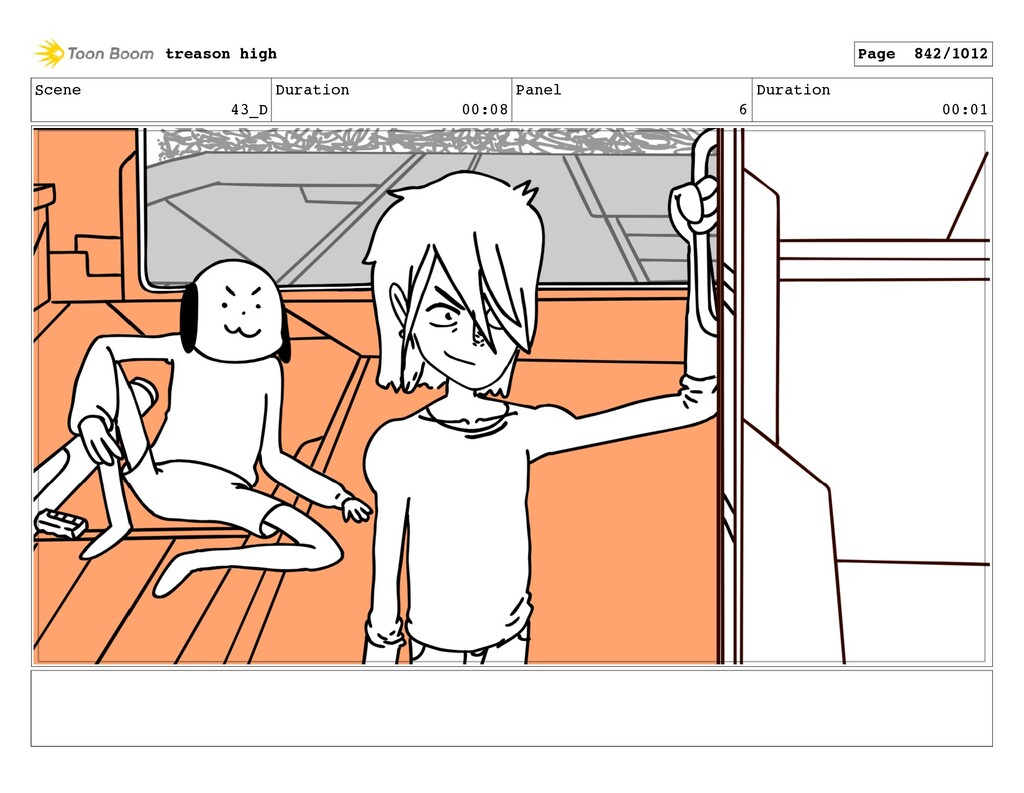
Task: Click the panel number '6'
Action: click(743, 109)
